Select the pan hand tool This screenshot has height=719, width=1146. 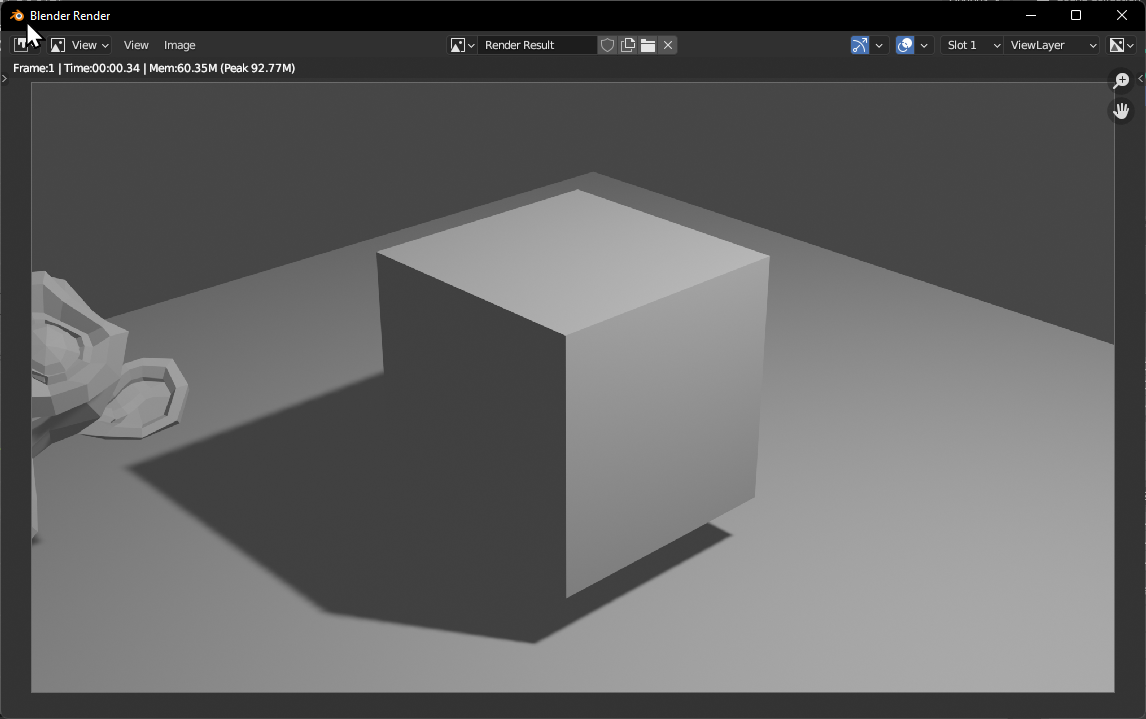1121,110
